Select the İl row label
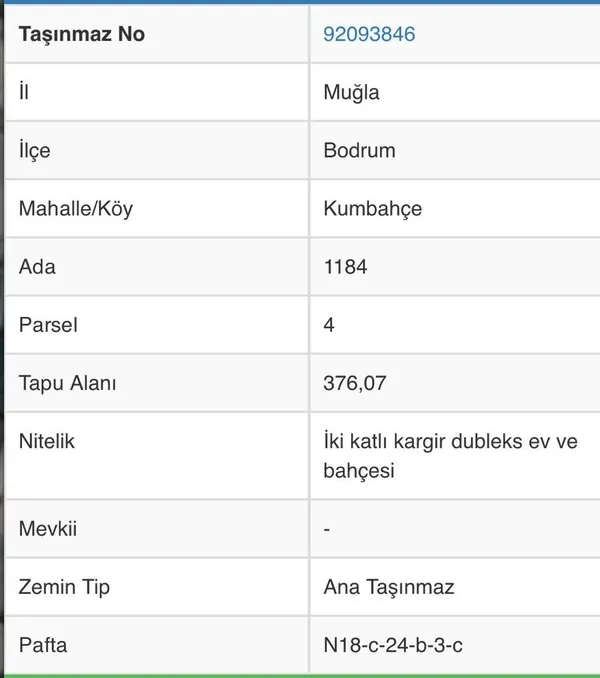Screen dimensions: 600x678 pos(24,93)
